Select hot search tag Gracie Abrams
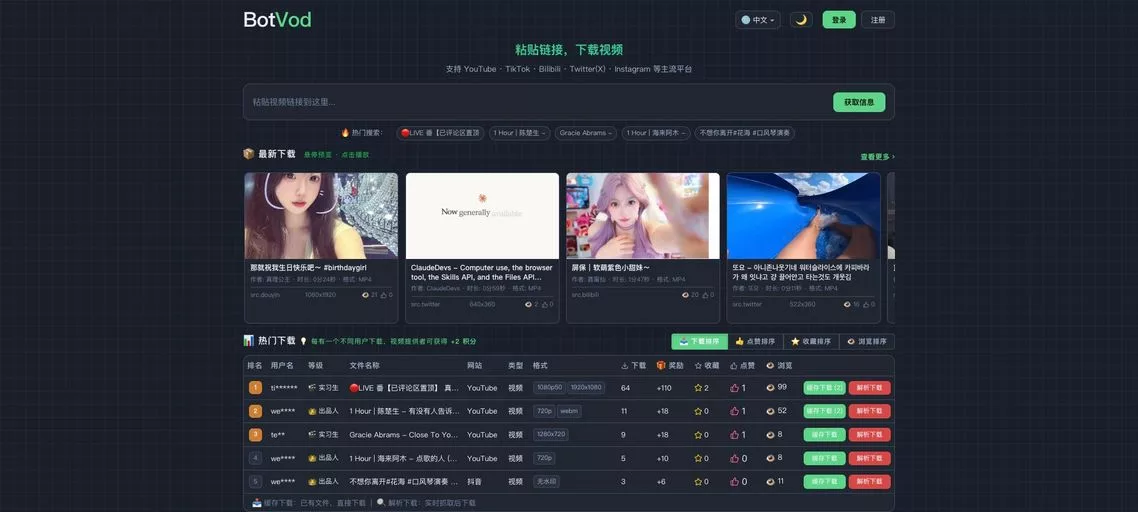Screen dimensions: 1138x512 (586, 133)
